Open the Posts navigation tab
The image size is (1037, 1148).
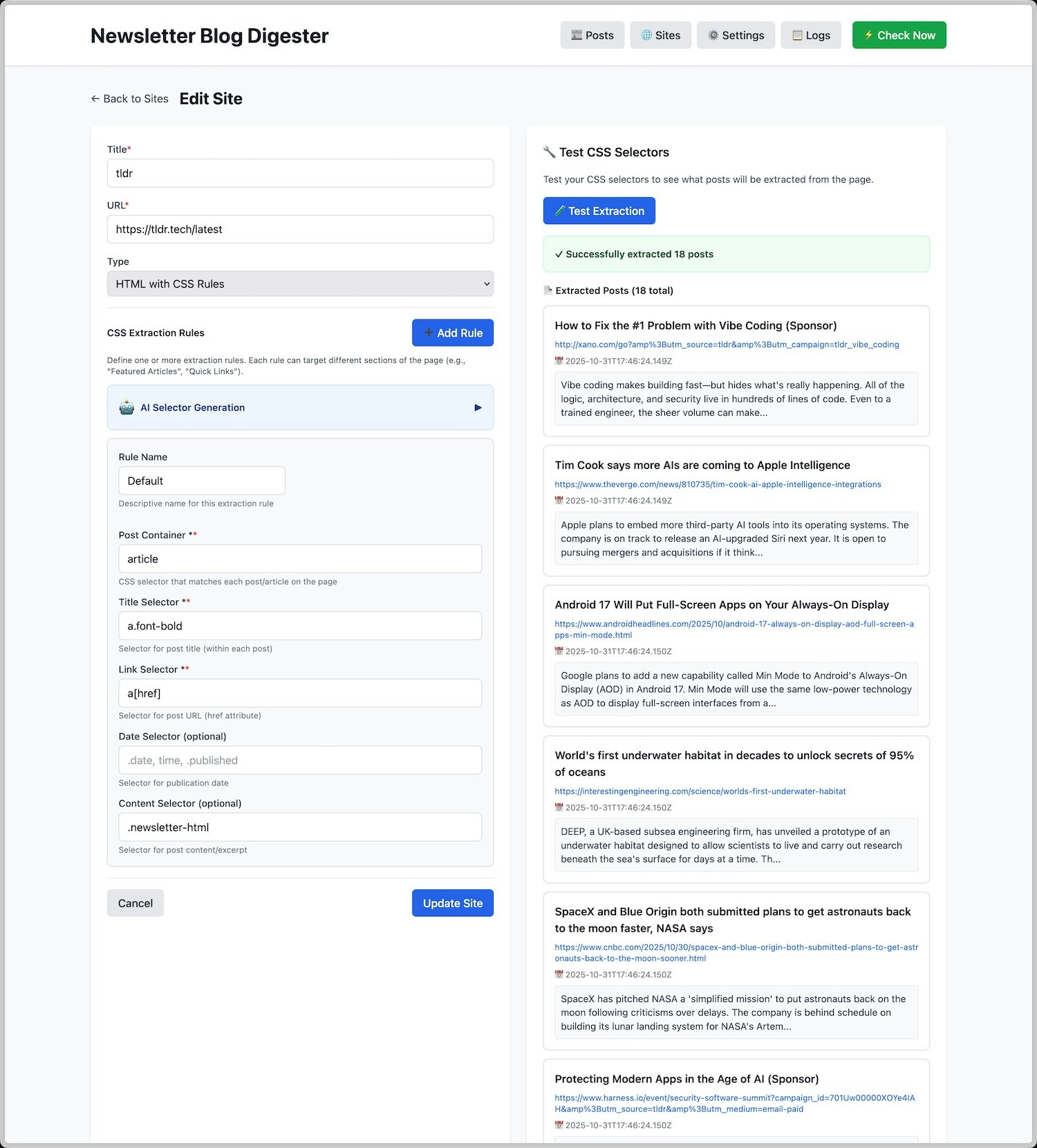(x=592, y=35)
